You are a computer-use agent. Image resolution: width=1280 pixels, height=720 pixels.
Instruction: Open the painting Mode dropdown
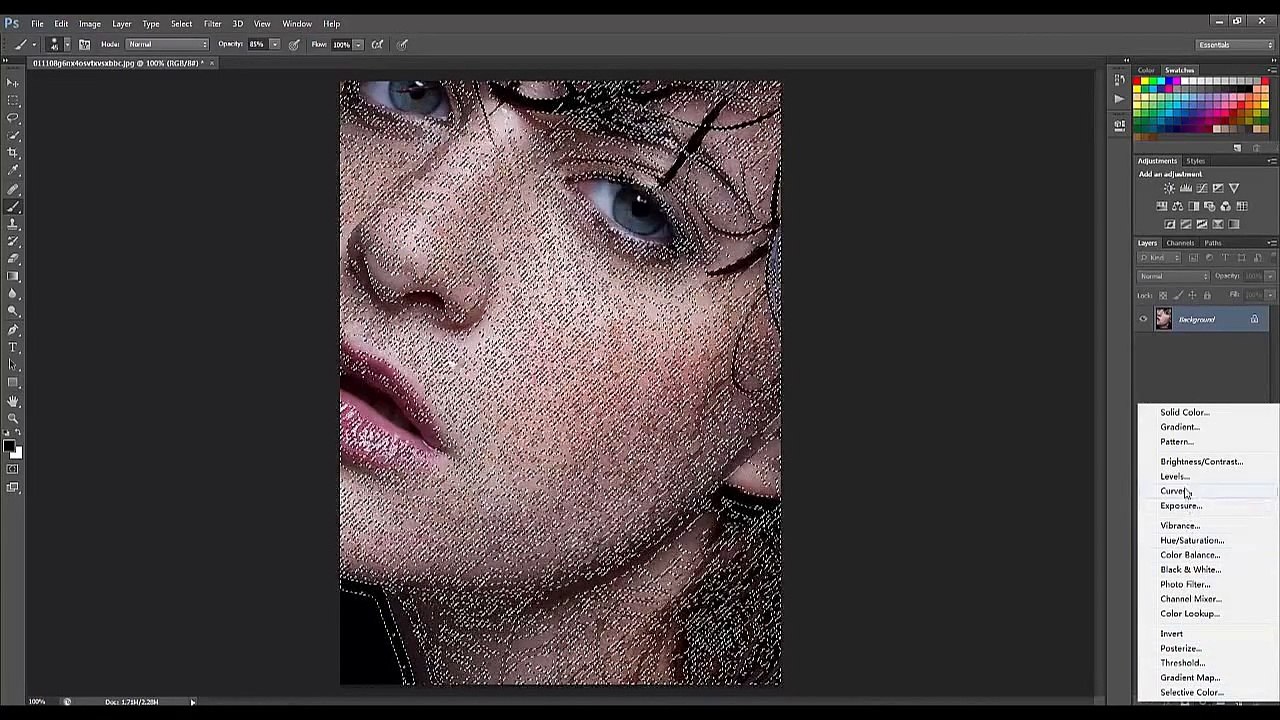click(x=167, y=44)
